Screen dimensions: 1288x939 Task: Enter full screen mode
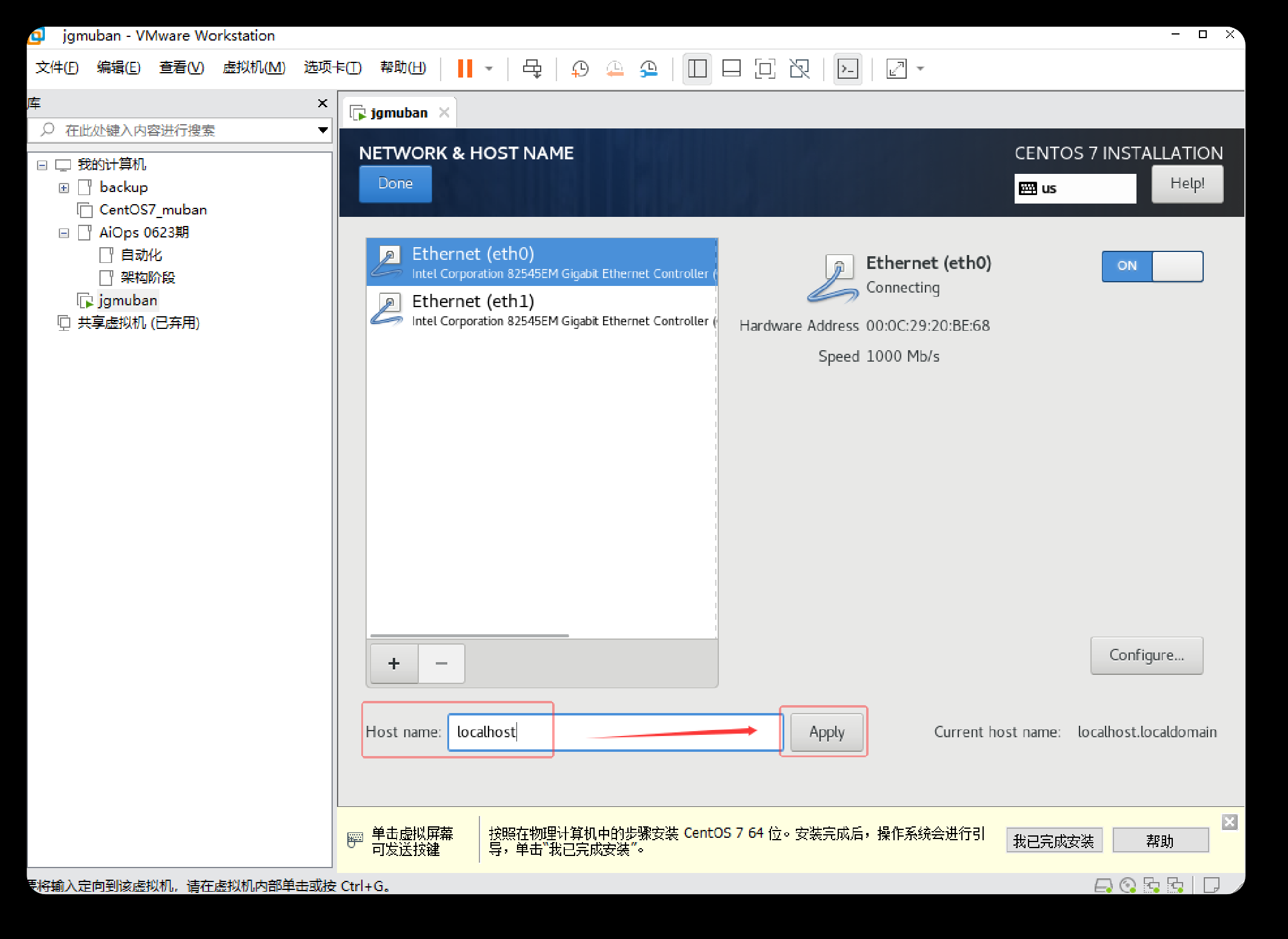point(765,68)
